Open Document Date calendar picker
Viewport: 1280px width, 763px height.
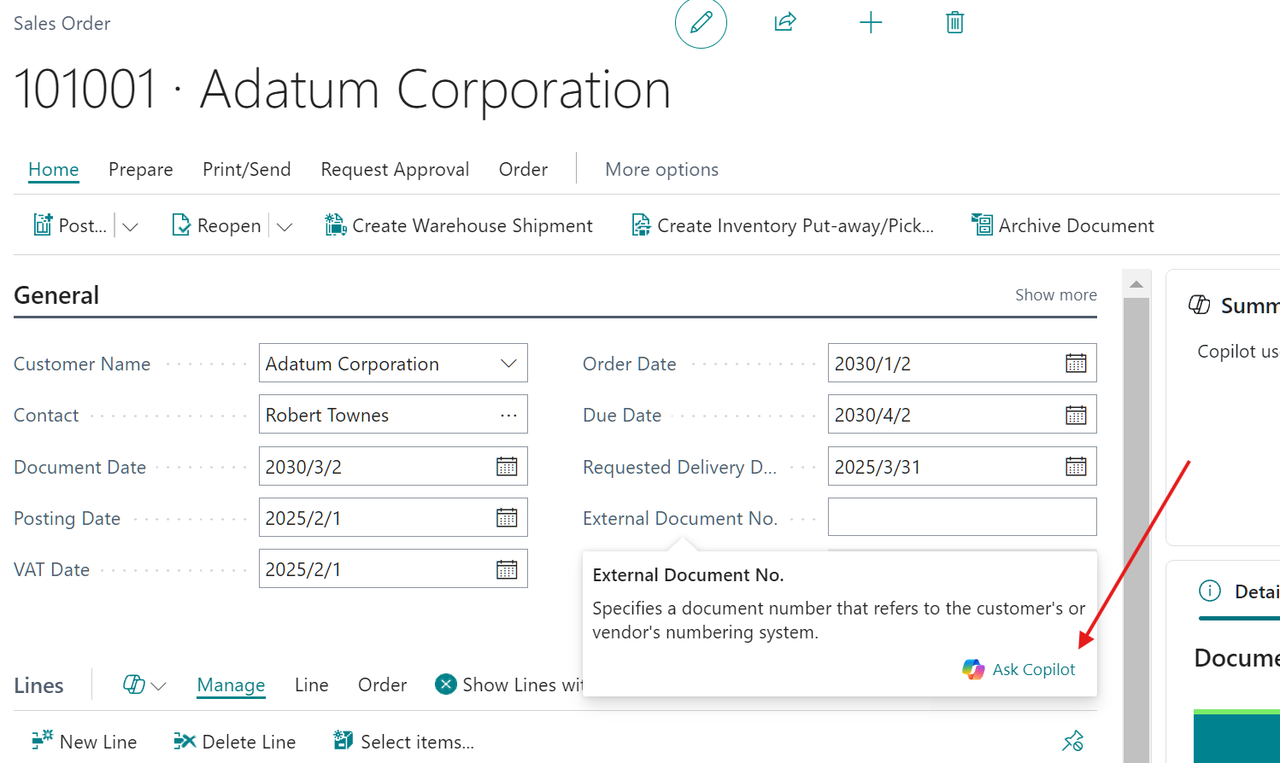click(x=507, y=466)
